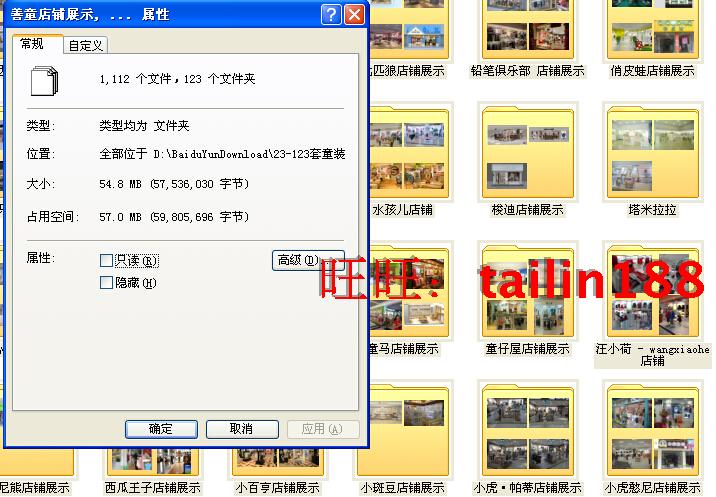Screen dimensions: 716x497
Task: Select the 尼熊店铺展示 folder icon
Action: point(37,462)
